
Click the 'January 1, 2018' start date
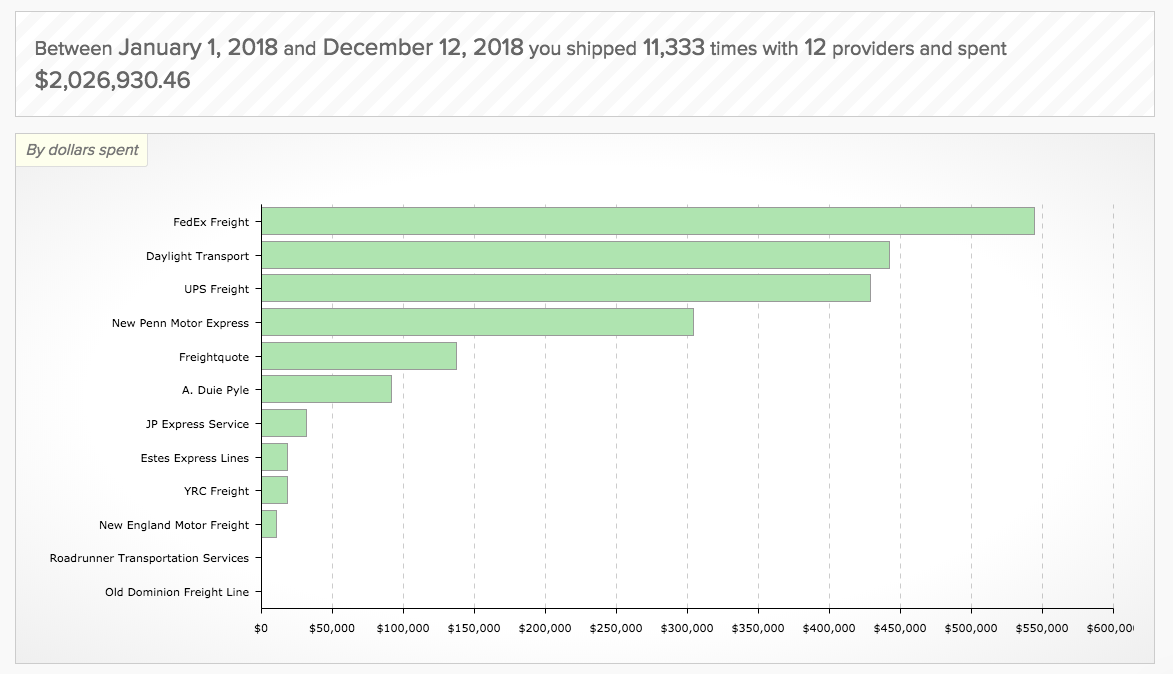pyautogui.click(x=197, y=48)
